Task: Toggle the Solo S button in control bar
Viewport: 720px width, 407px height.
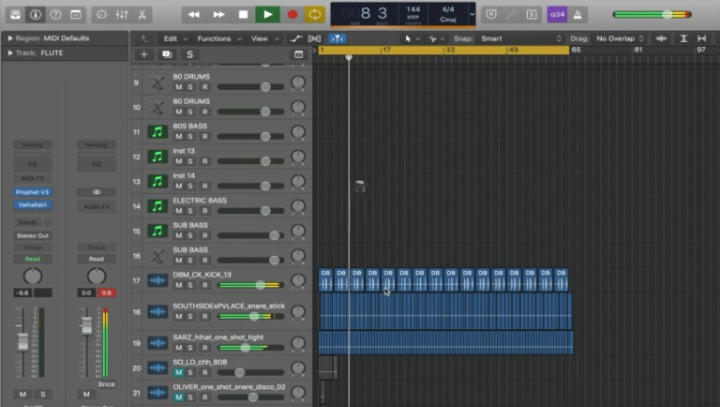Action: point(531,15)
